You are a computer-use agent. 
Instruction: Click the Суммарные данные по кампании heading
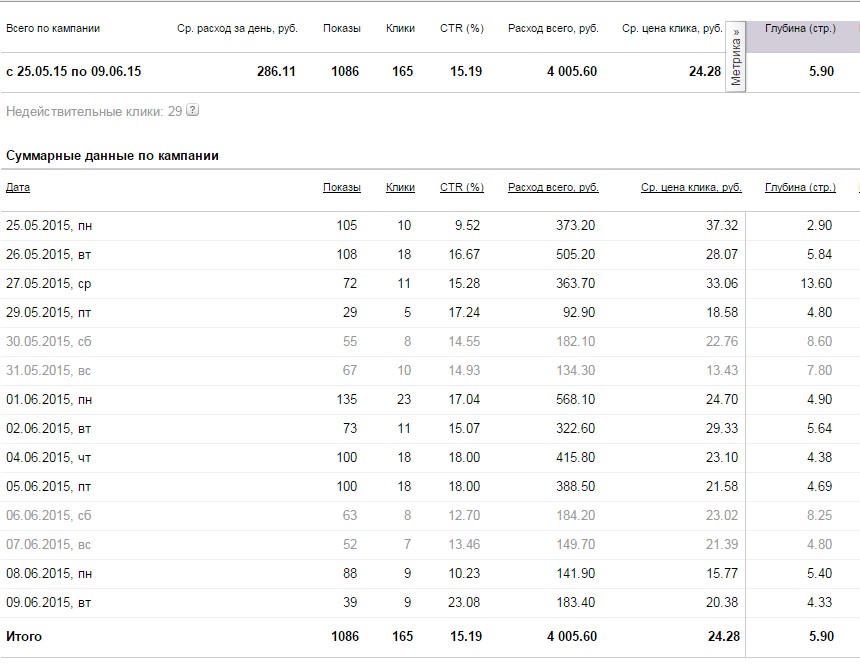pyautogui.click(x=112, y=156)
